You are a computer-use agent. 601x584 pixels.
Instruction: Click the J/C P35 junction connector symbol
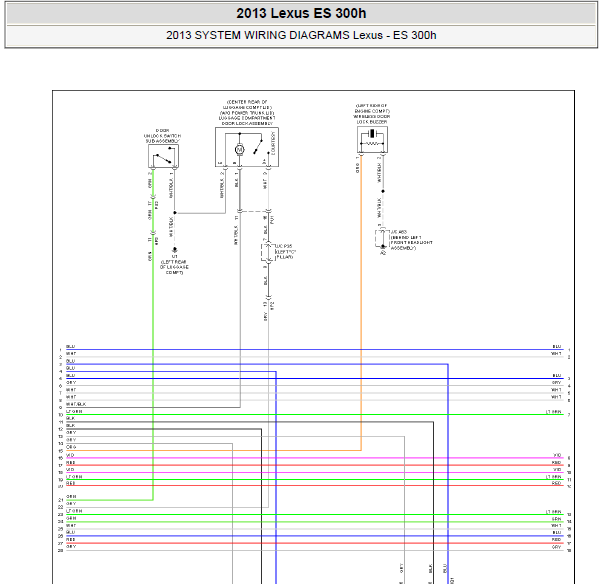[x=268, y=253]
